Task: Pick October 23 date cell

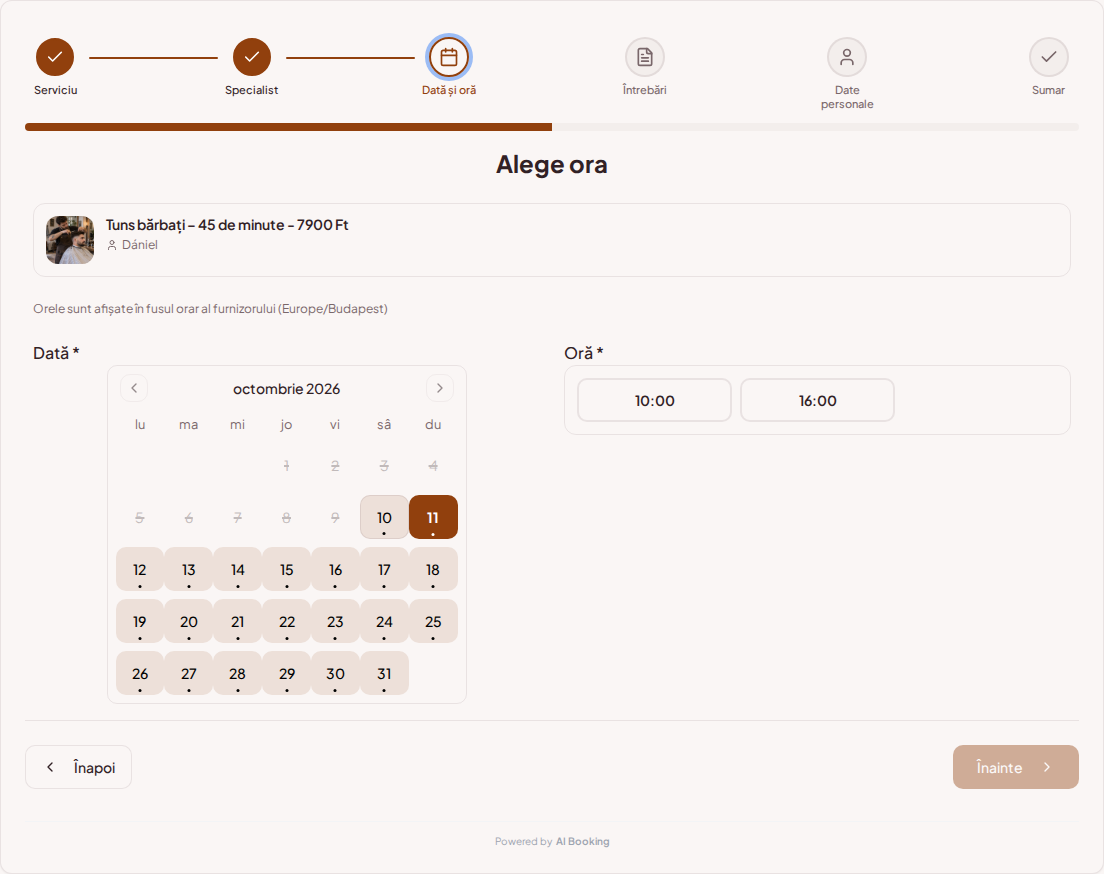Action: [x=335, y=621]
